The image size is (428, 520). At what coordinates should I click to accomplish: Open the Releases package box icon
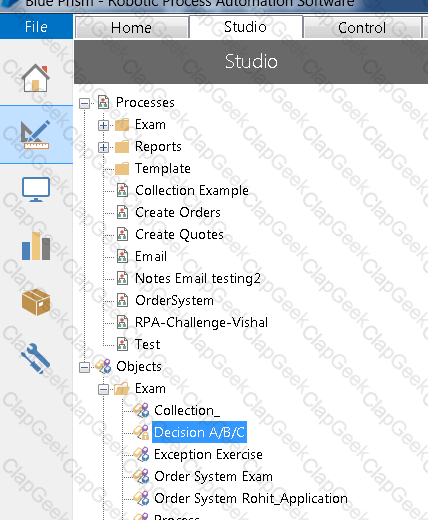(x=36, y=302)
